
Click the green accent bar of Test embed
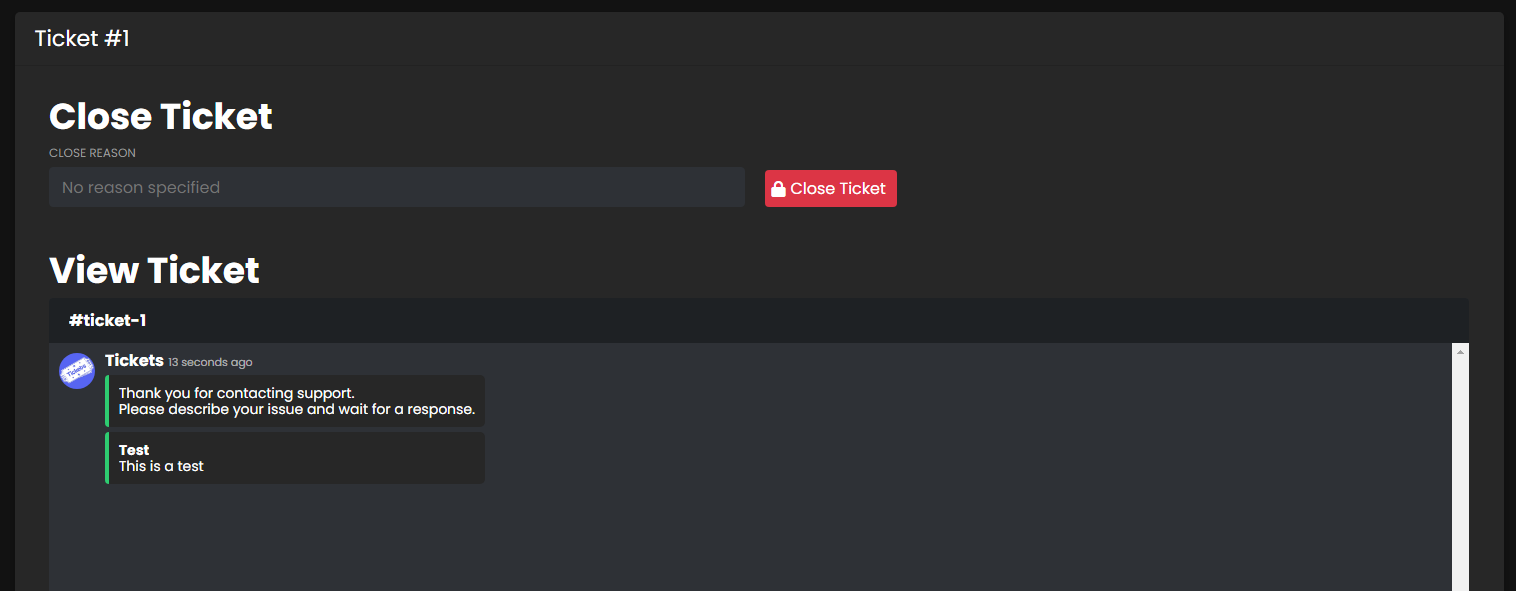coord(107,458)
